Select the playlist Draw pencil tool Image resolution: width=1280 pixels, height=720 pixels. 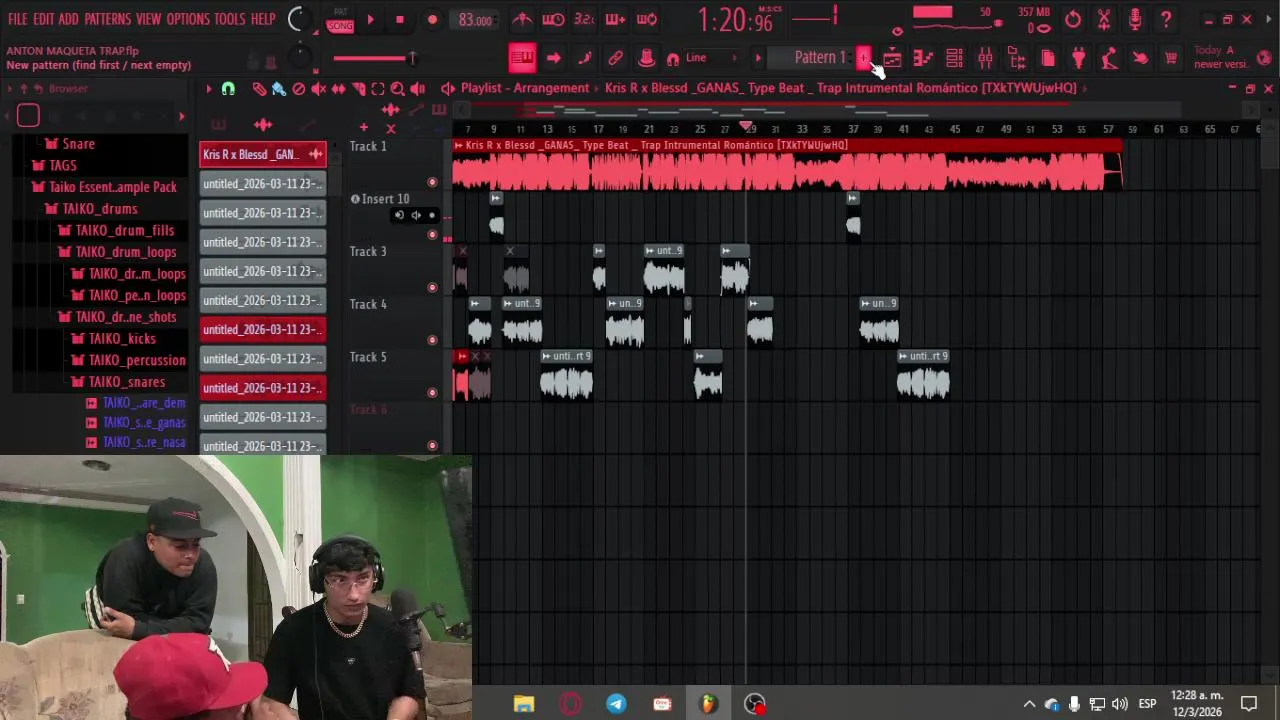click(x=259, y=89)
